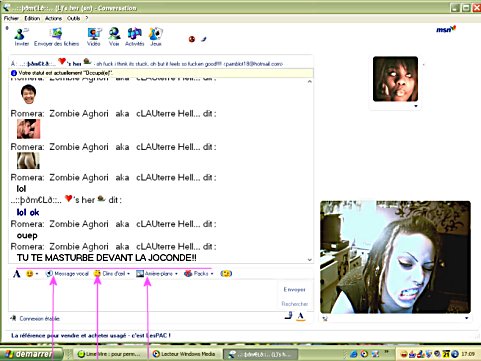Start a Vidéo call
481x361 pixels.
pyautogui.click(x=94, y=34)
